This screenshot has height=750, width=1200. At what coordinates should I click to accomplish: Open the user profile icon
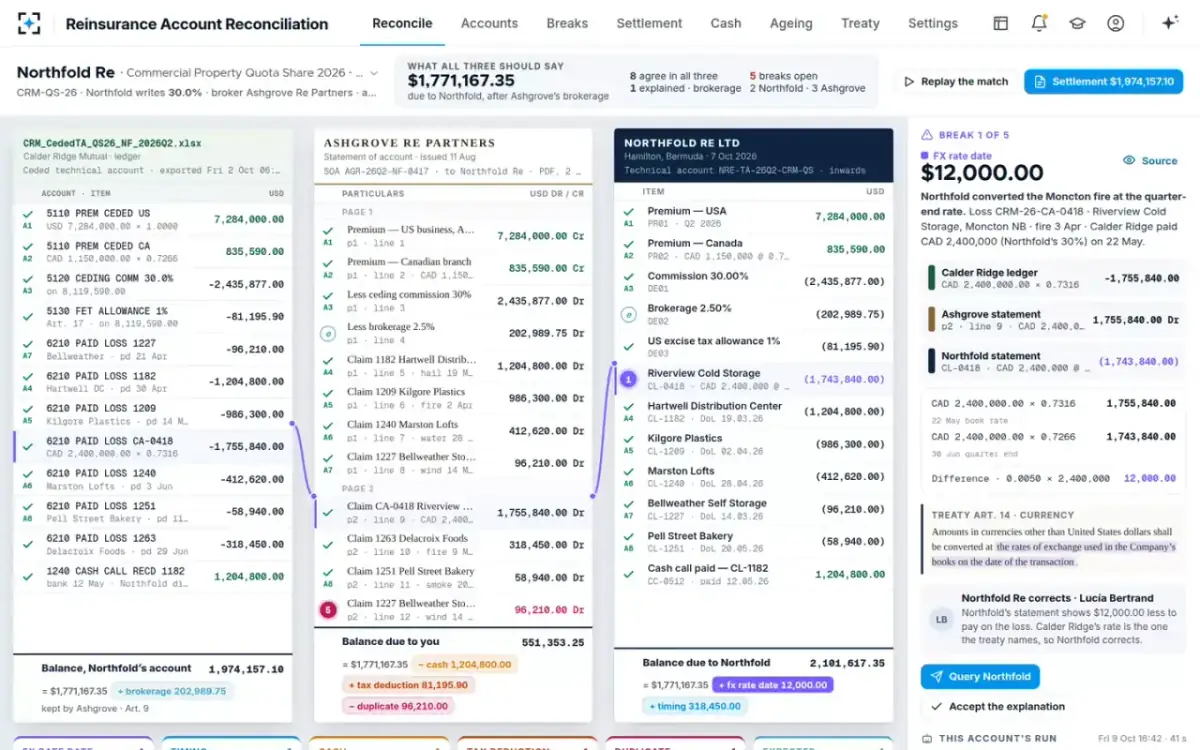(x=1116, y=23)
